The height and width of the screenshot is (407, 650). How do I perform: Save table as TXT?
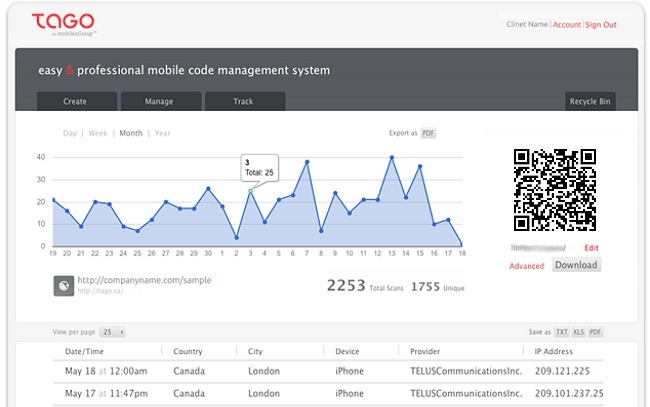click(x=561, y=331)
